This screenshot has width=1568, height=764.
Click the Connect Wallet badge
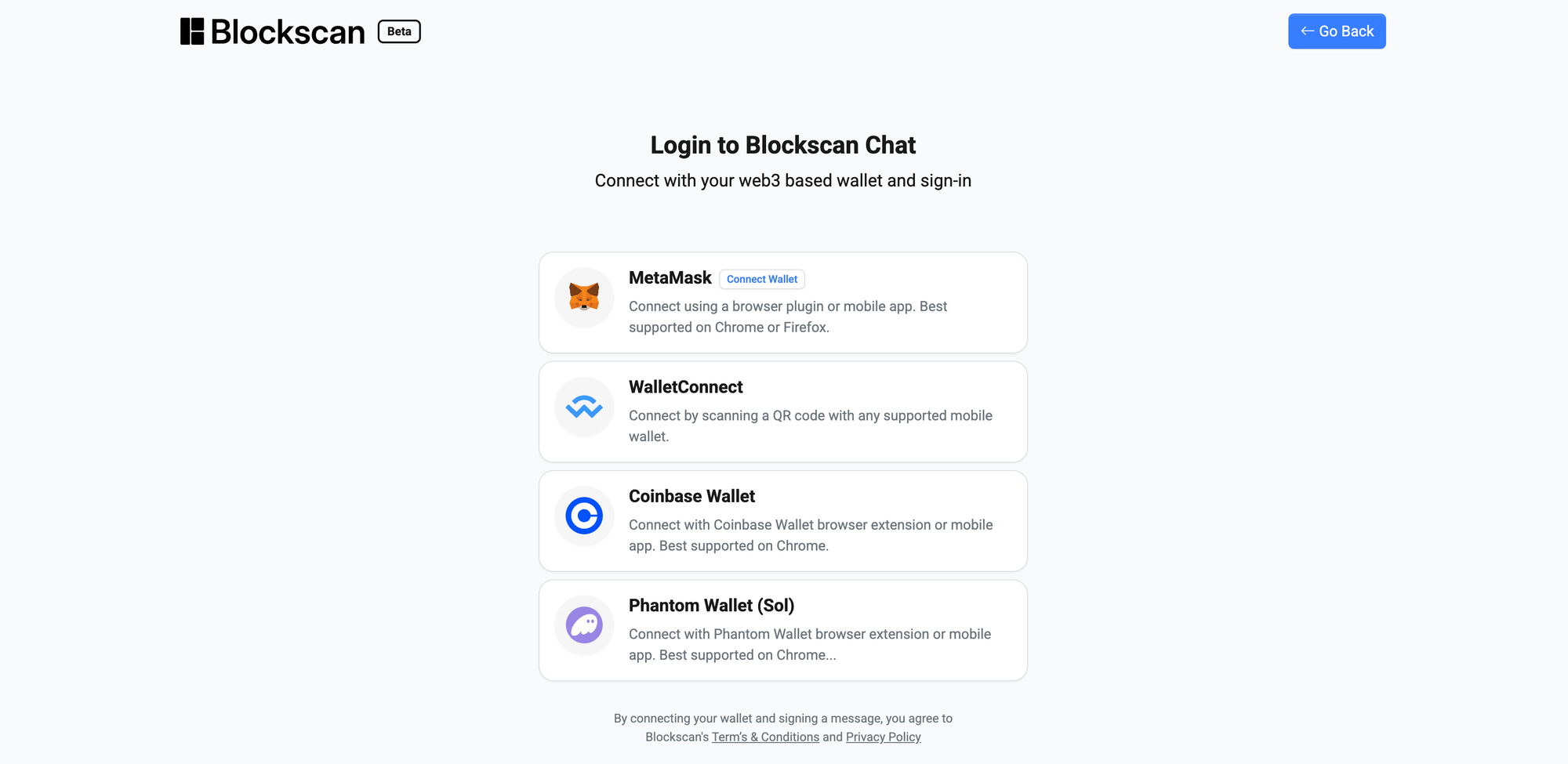click(761, 279)
